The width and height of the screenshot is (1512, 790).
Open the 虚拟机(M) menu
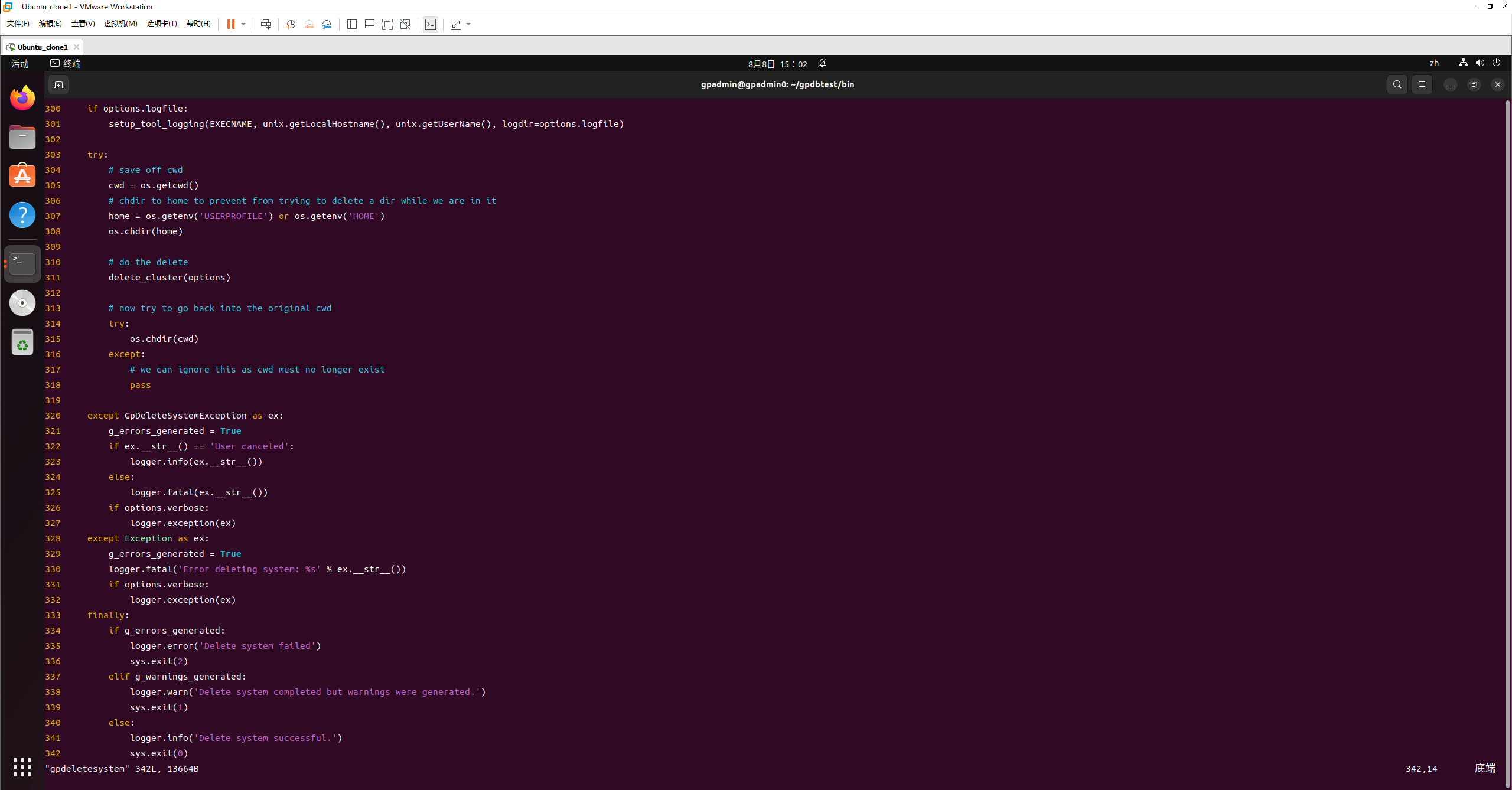(x=120, y=24)
